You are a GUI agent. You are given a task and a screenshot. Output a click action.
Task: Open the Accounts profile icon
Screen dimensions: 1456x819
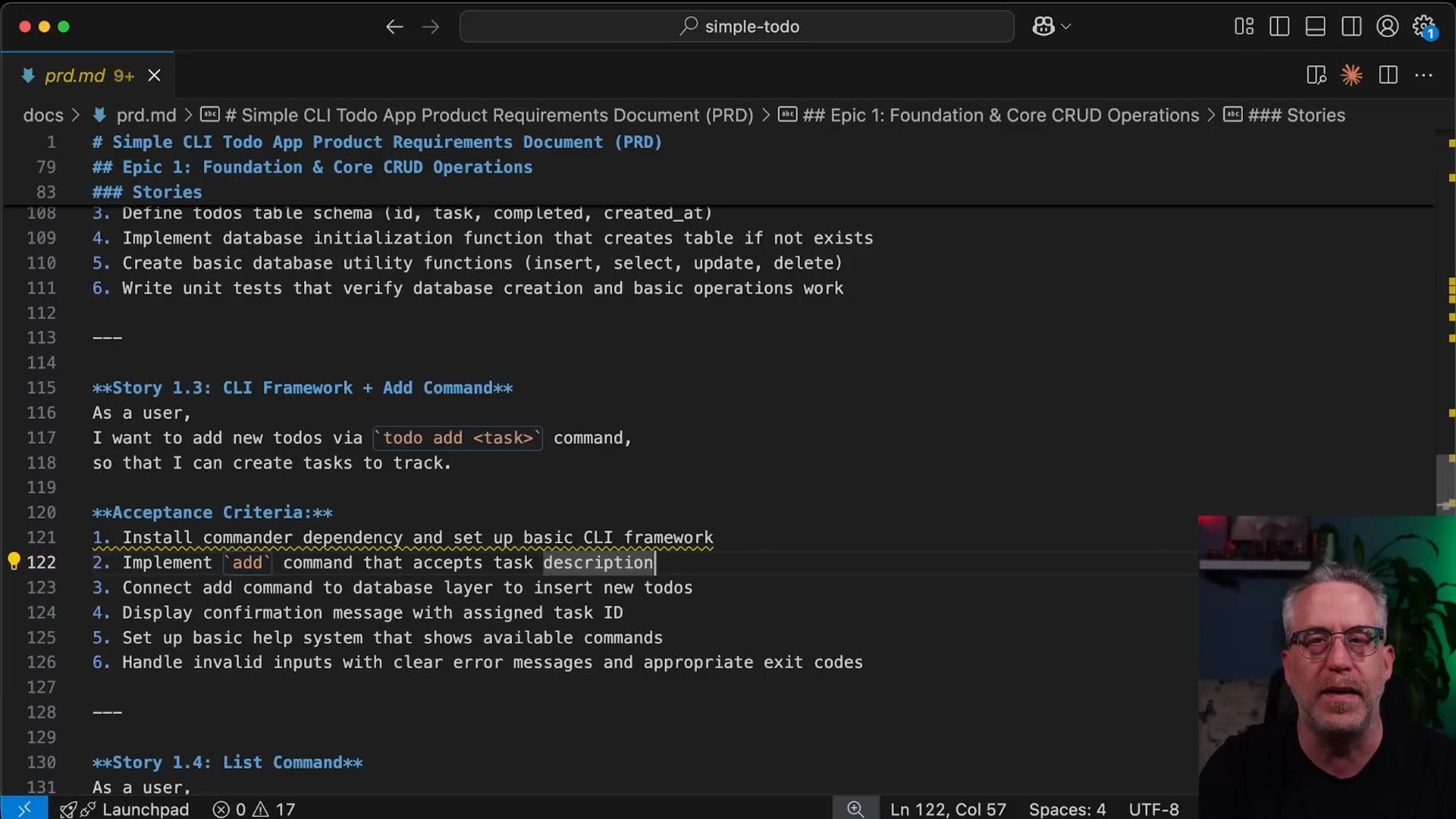point(1387,27)
